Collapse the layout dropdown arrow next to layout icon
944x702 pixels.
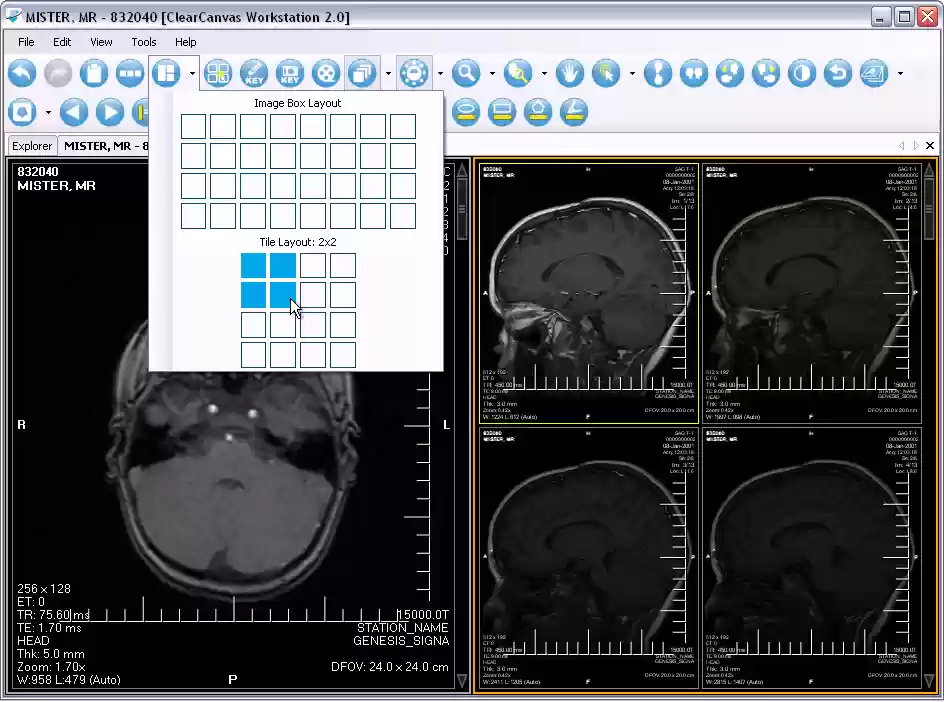(192, 73)
